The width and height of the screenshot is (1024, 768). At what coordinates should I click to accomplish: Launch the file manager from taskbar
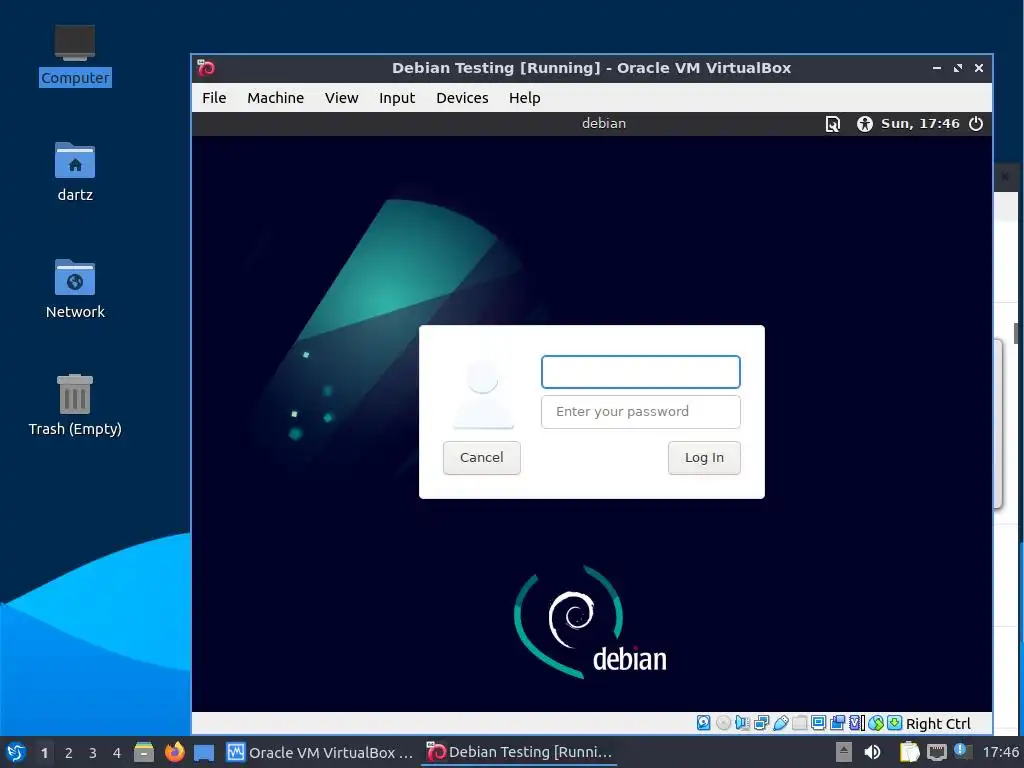click(144, 752)
